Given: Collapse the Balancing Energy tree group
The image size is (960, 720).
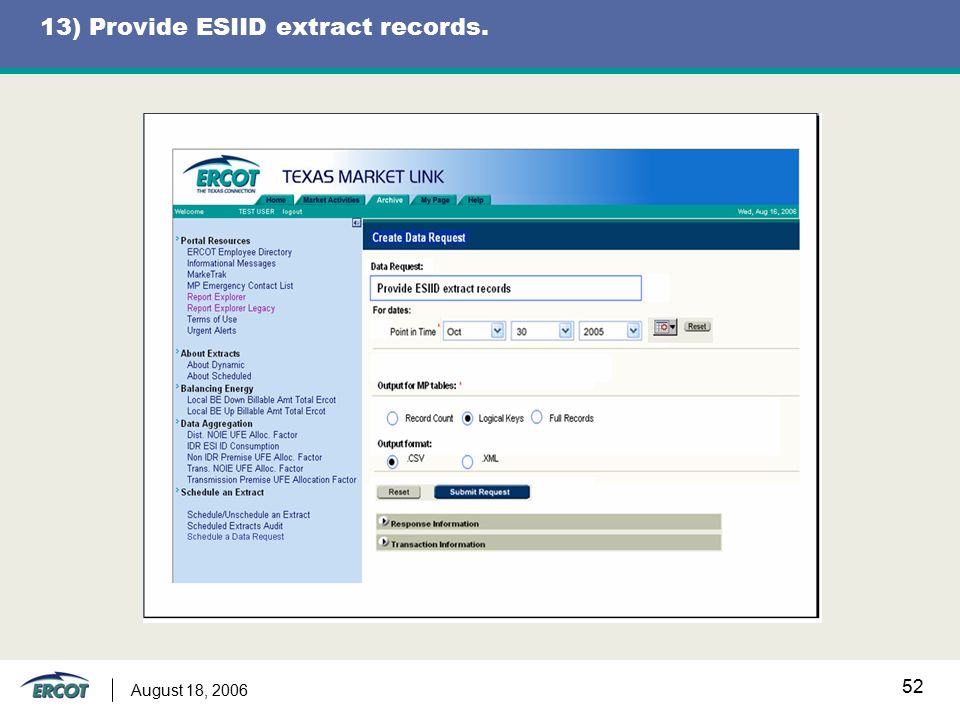Looking at the screenshot, I should coord(178,387).
